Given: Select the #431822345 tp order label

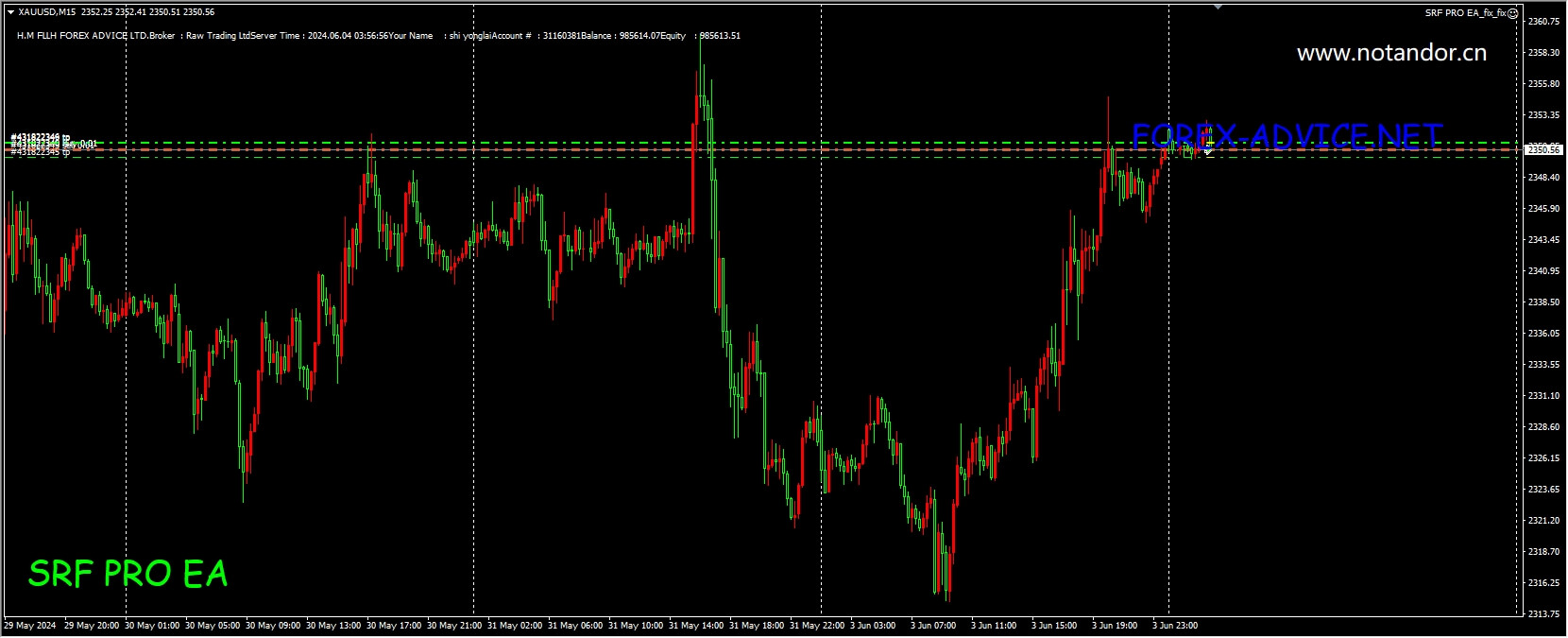Looking at the screenshot, I should click(41, 151).
